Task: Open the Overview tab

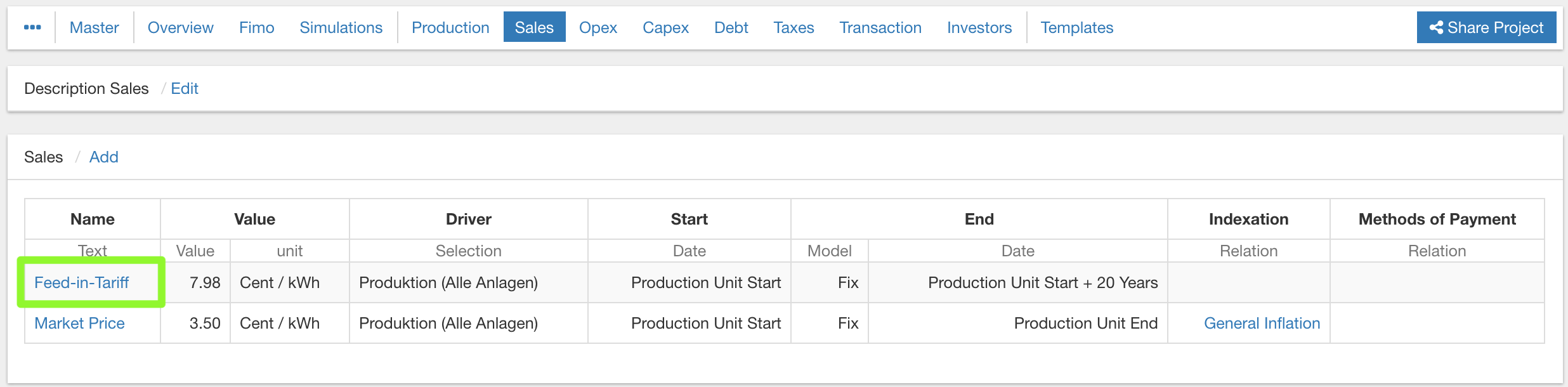Action: pyautogui.click(x=180, y=27)
